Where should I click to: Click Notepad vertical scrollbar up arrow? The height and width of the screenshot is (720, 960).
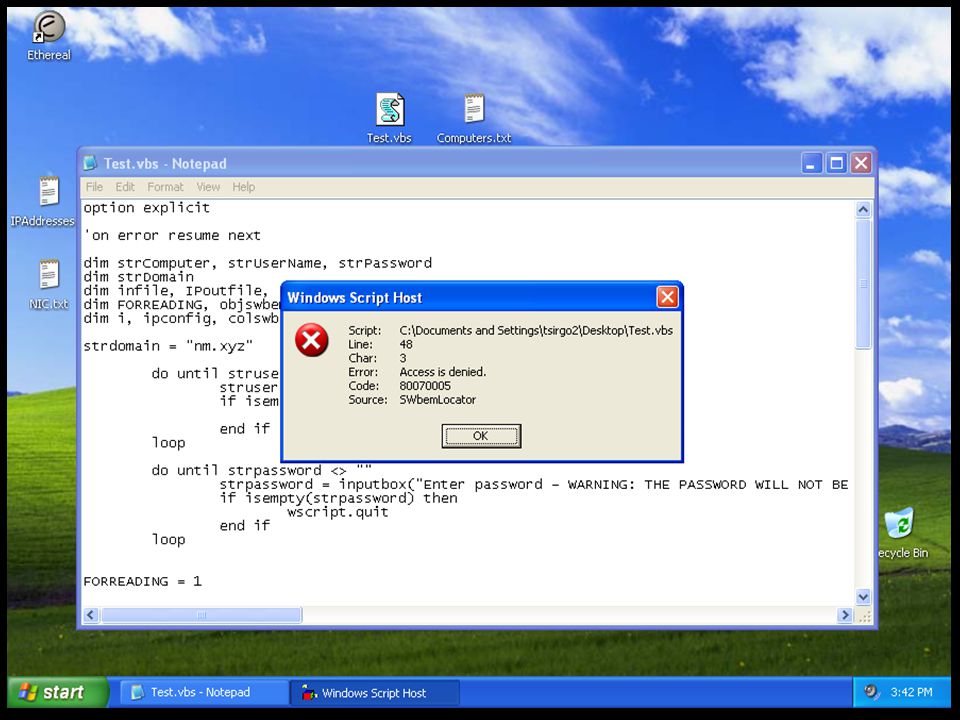tap(863, 210)
